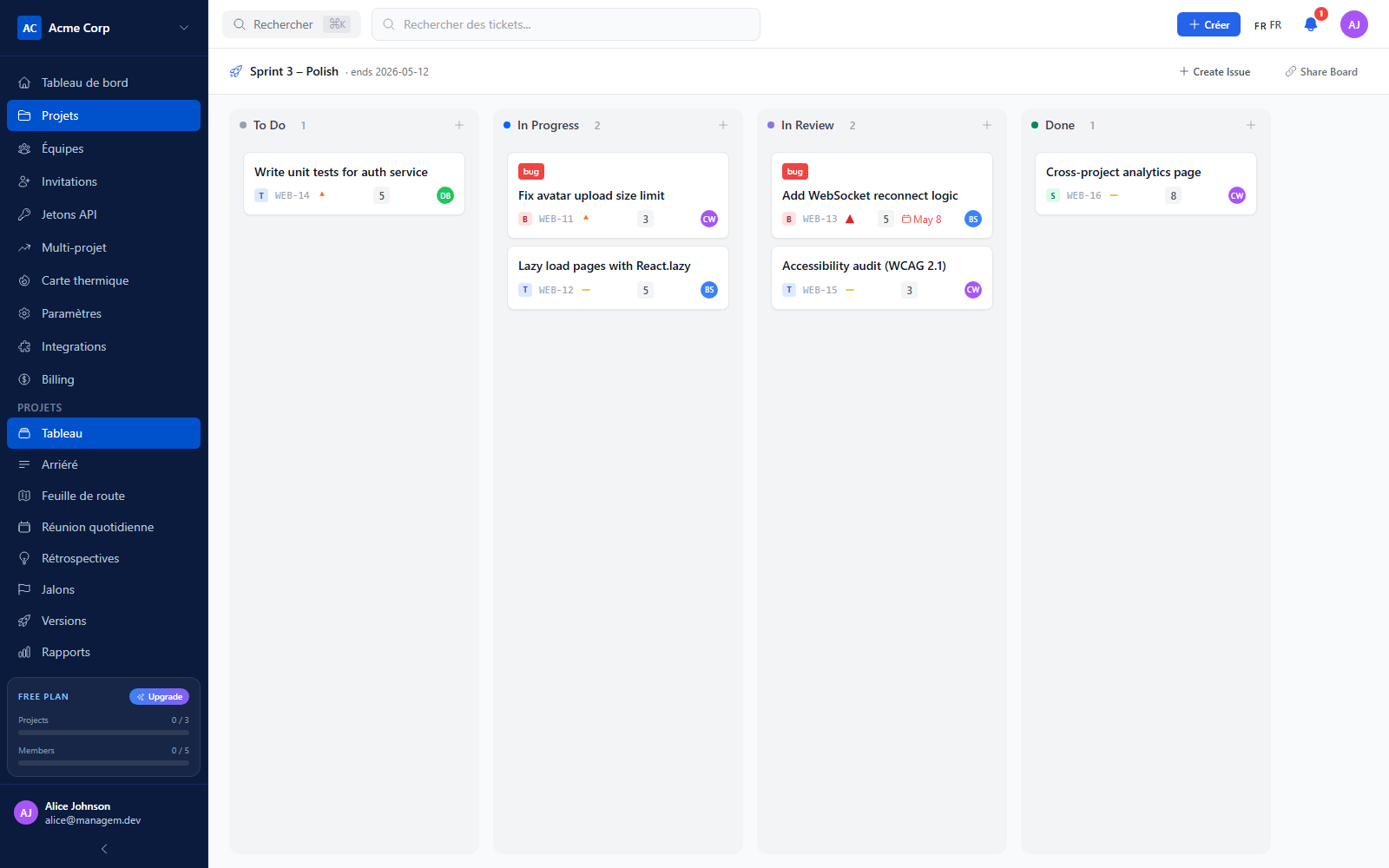Click Share Board link

pos(1321,71)
